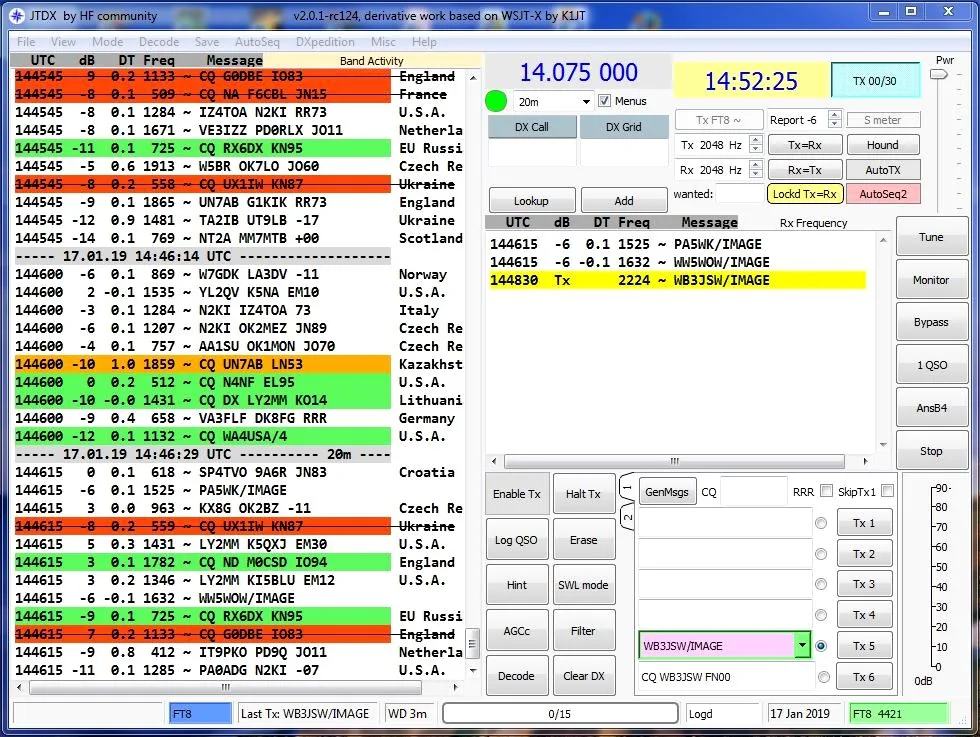Click the Lockd Tx=Rx button

(804, 194)
